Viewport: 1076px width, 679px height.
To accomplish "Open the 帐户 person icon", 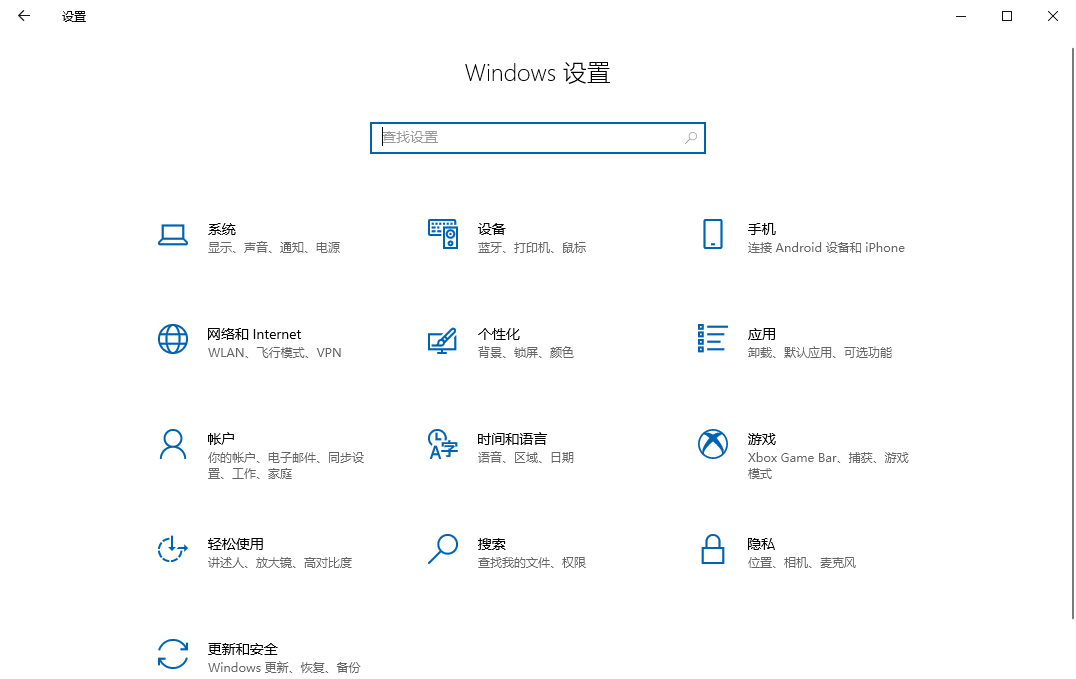I will click(x=173, y=444).
